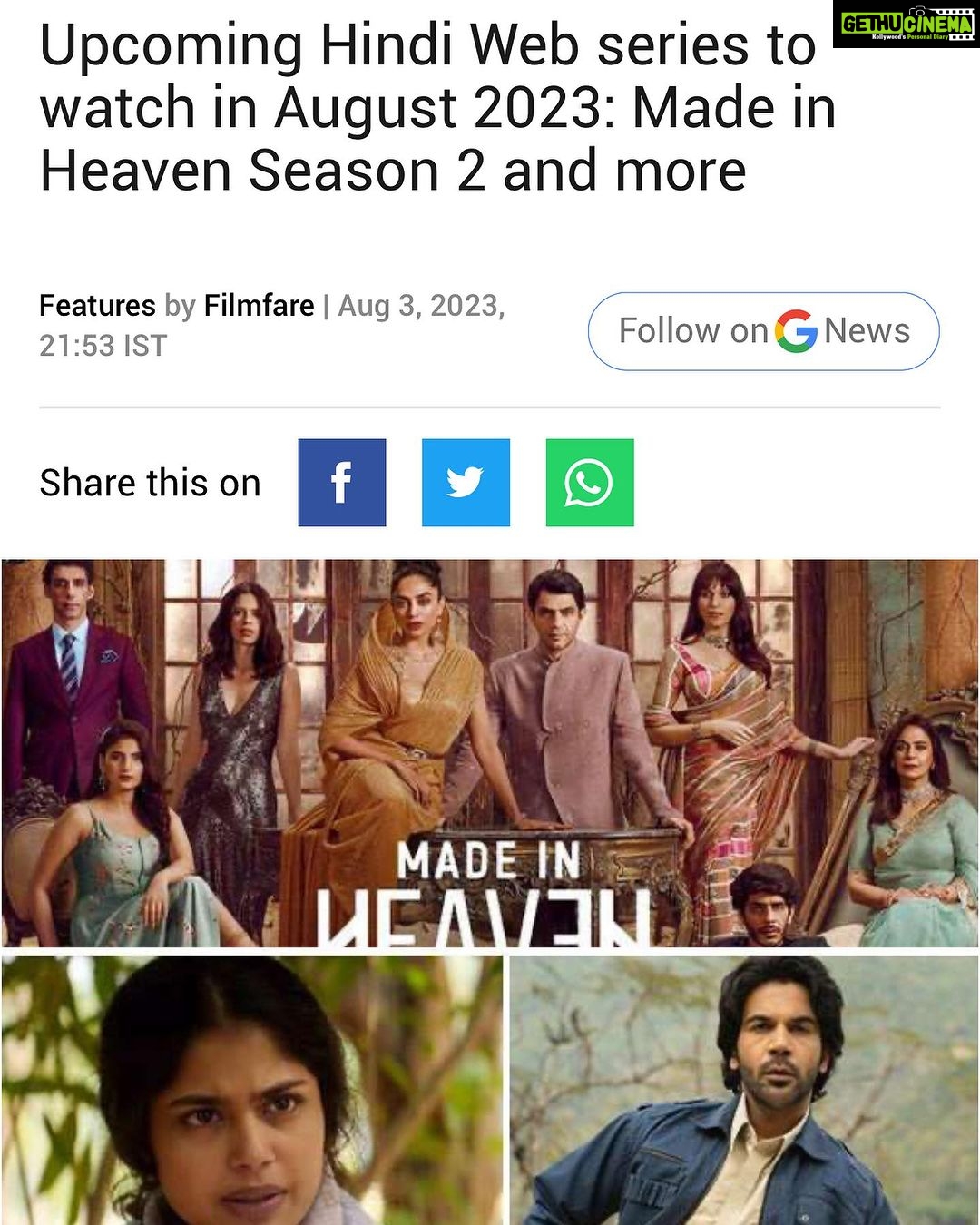This screenshot has width=980, height=1225.
Task: Open the Features category link
Action: click(x=97, y=306)
